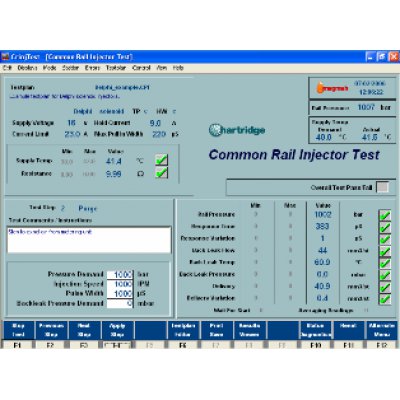This screenshot has height=400, width=400.
Task: Click the Max Pull In Width value 220
Action: click(159, 134)
